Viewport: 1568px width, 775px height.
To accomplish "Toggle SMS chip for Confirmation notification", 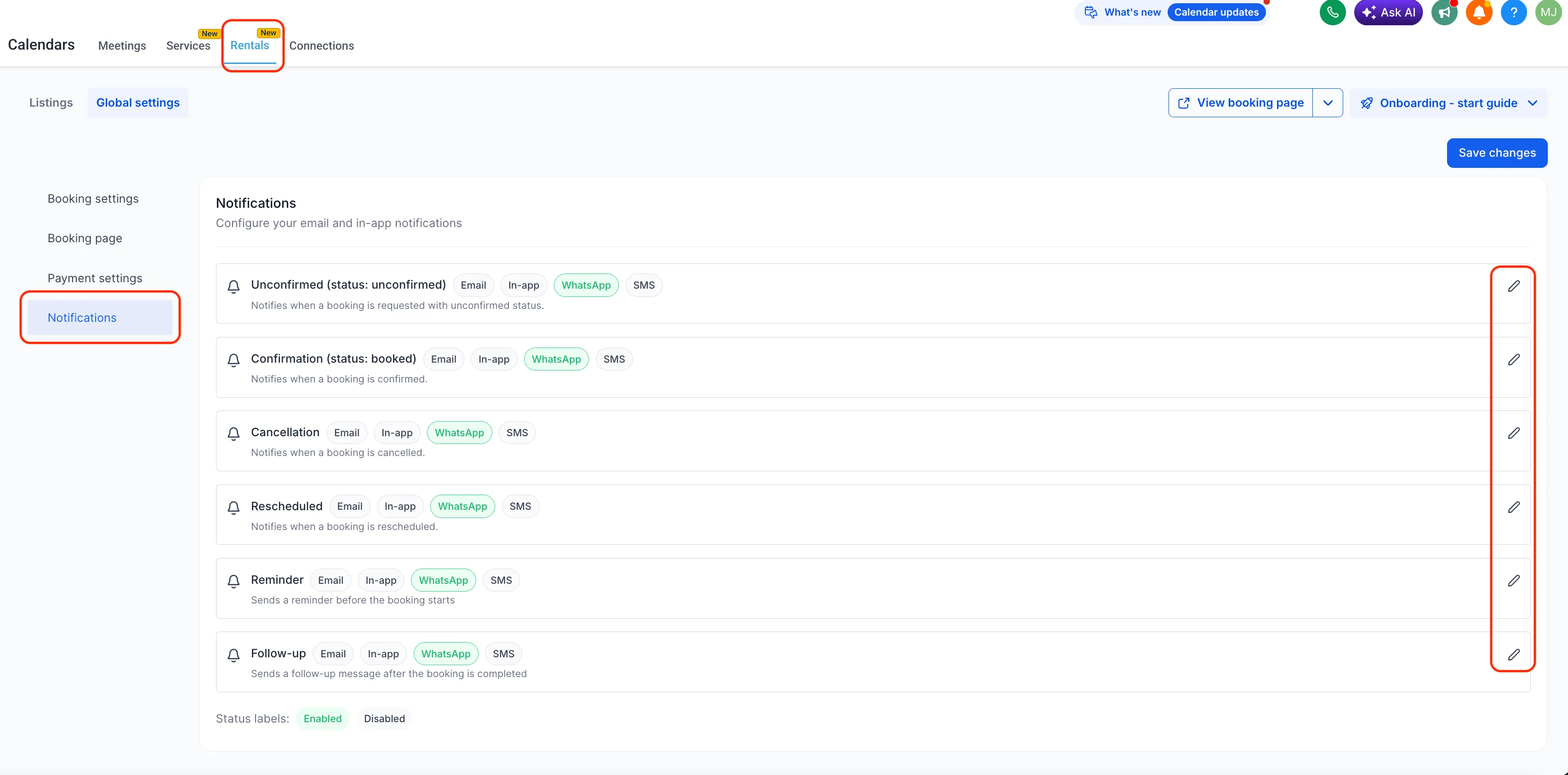I will (x=614, y=359).
